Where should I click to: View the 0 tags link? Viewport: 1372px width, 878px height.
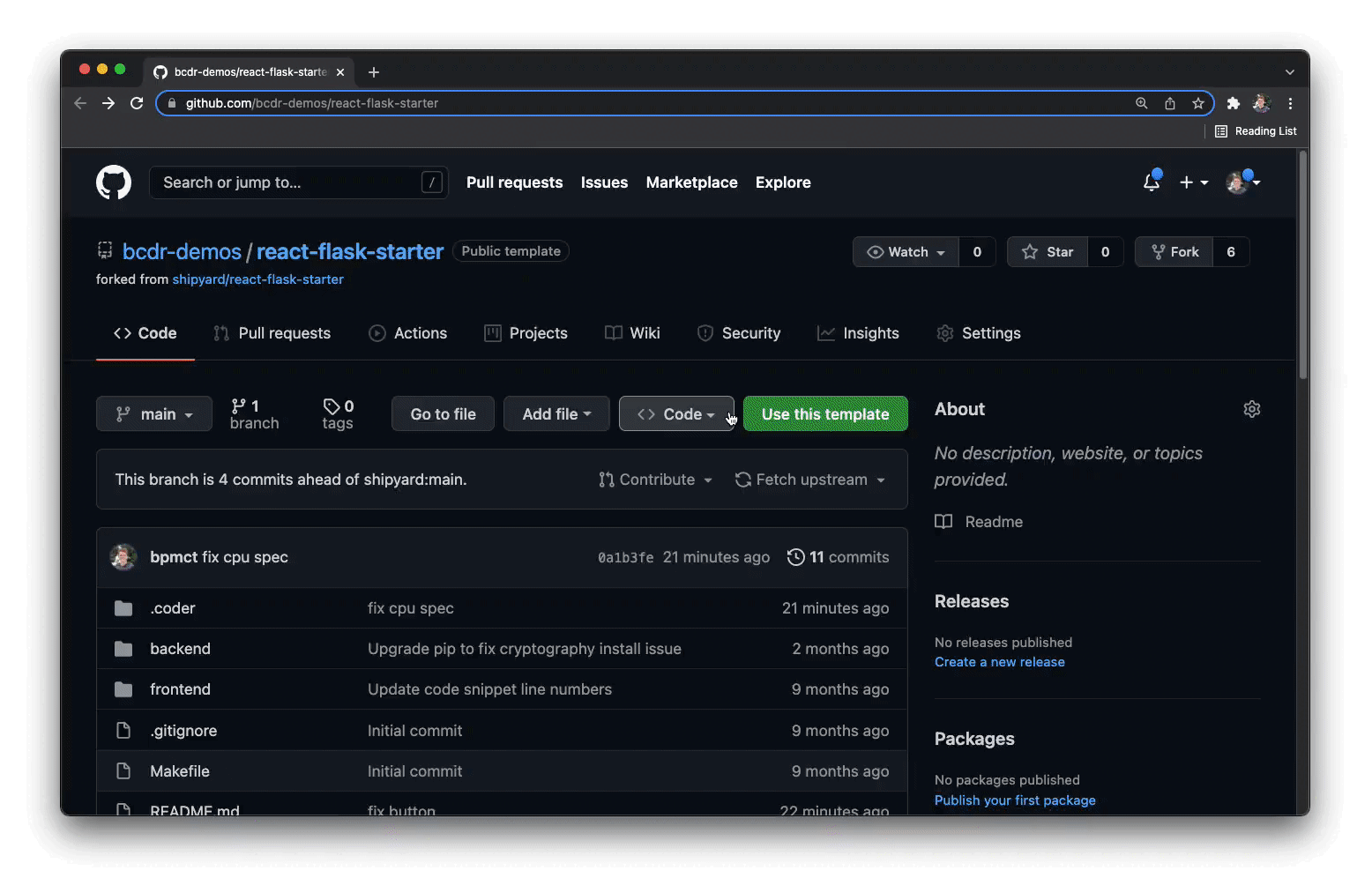tap(338, 414)
